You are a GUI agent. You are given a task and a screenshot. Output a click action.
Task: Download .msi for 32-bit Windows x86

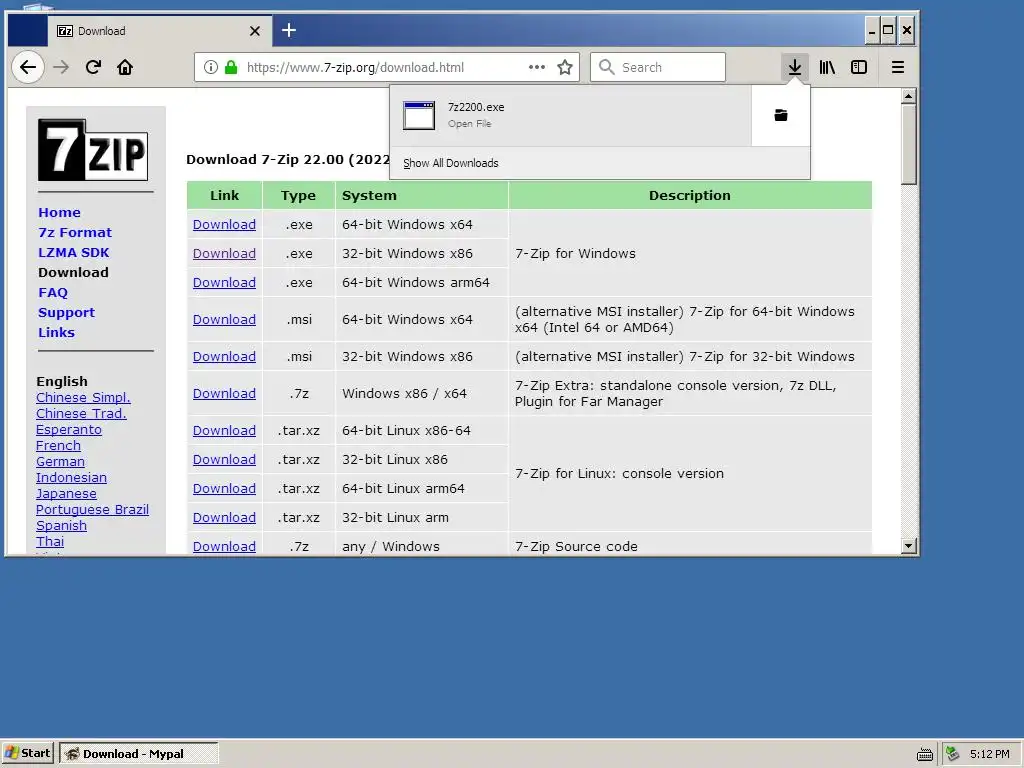[224, 357]
